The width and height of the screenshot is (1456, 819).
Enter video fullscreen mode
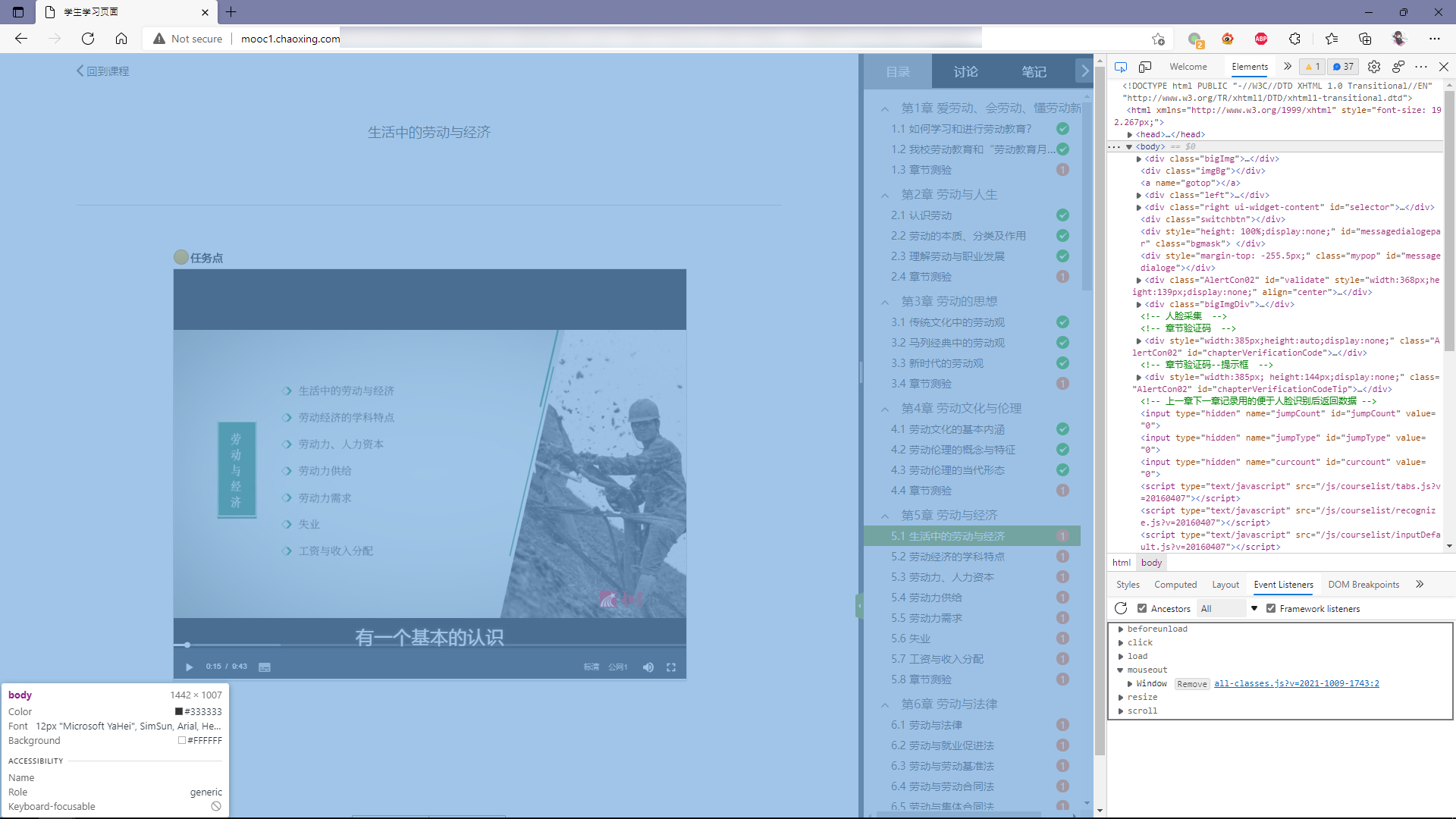(x=671, y=667)
